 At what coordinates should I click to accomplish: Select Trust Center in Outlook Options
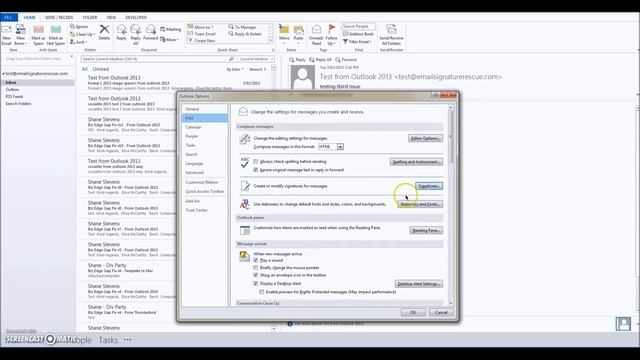204,210
